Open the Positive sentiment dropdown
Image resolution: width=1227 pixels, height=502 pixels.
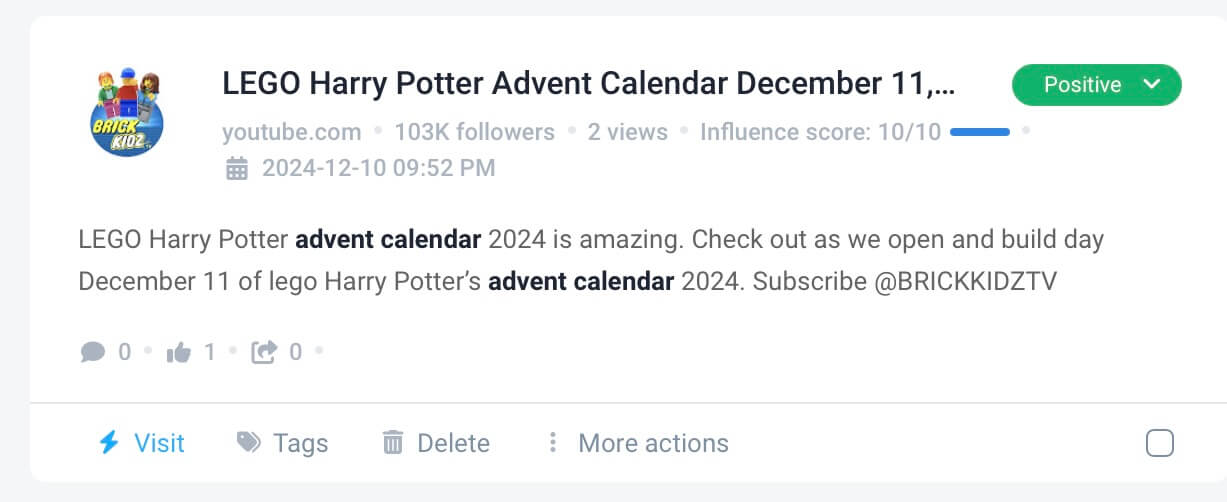[x=1082, y=85]
